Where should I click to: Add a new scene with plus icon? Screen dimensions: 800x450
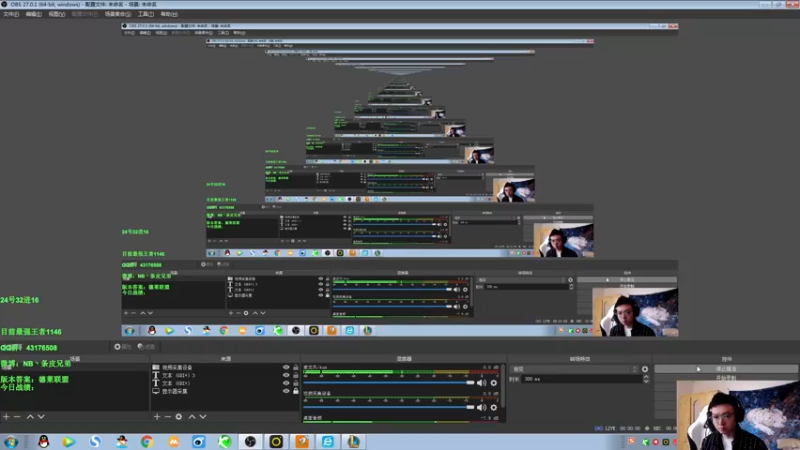coord(6,417)
